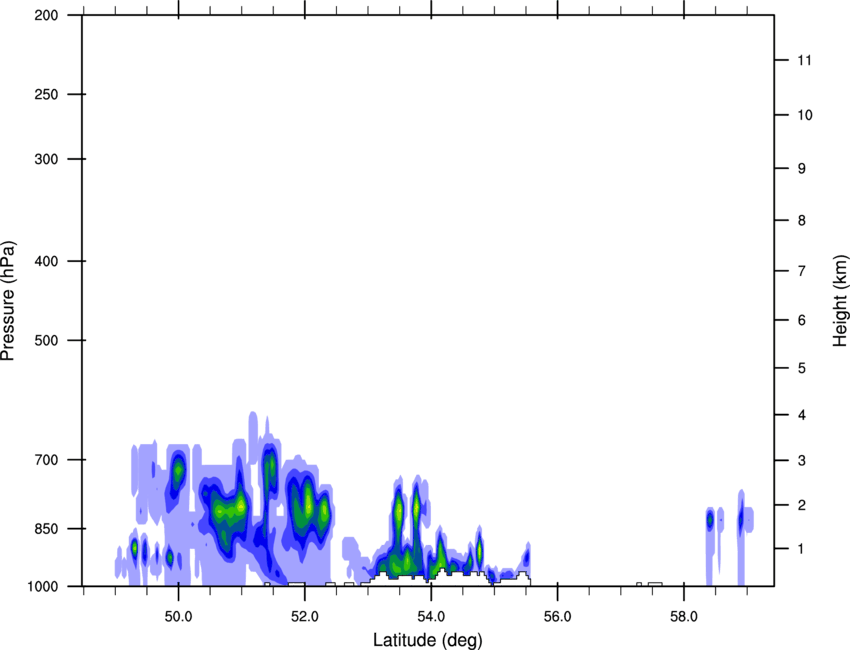Image resolution: width=850 pixels, height=650 pixels.
Task: Pick the 9 km height label
Action: (802, 169)
